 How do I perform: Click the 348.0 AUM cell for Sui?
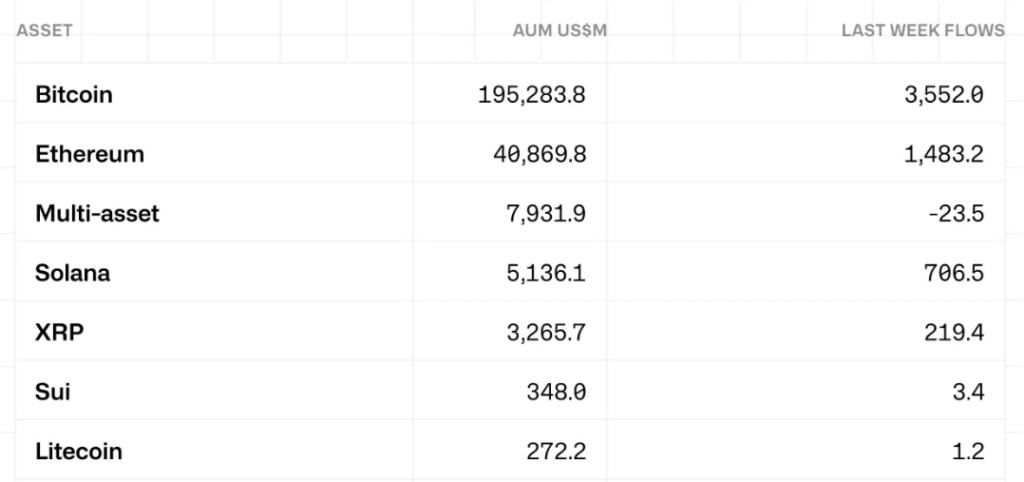[x=556, y=392]
